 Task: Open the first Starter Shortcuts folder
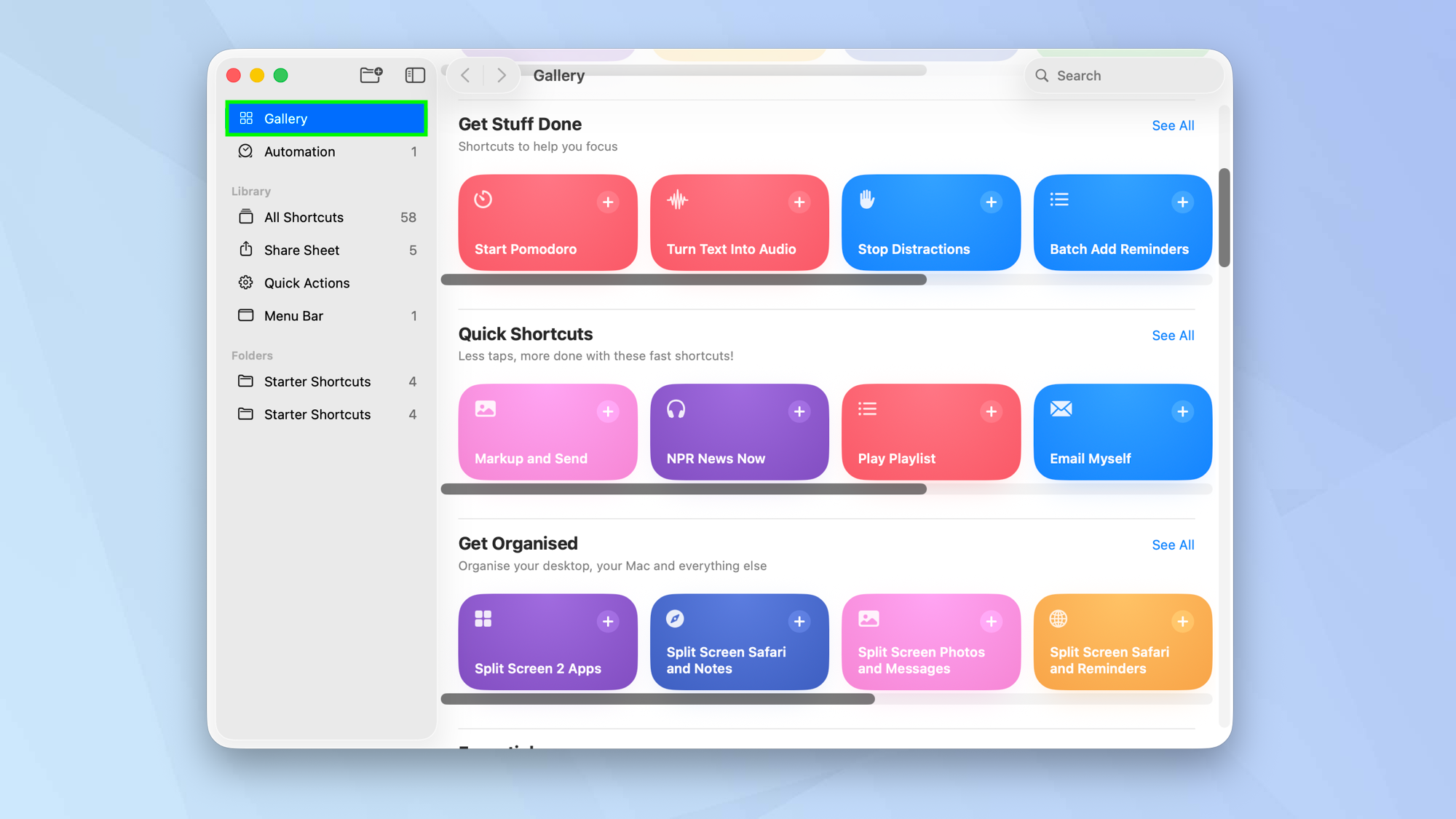coord(316,381)
